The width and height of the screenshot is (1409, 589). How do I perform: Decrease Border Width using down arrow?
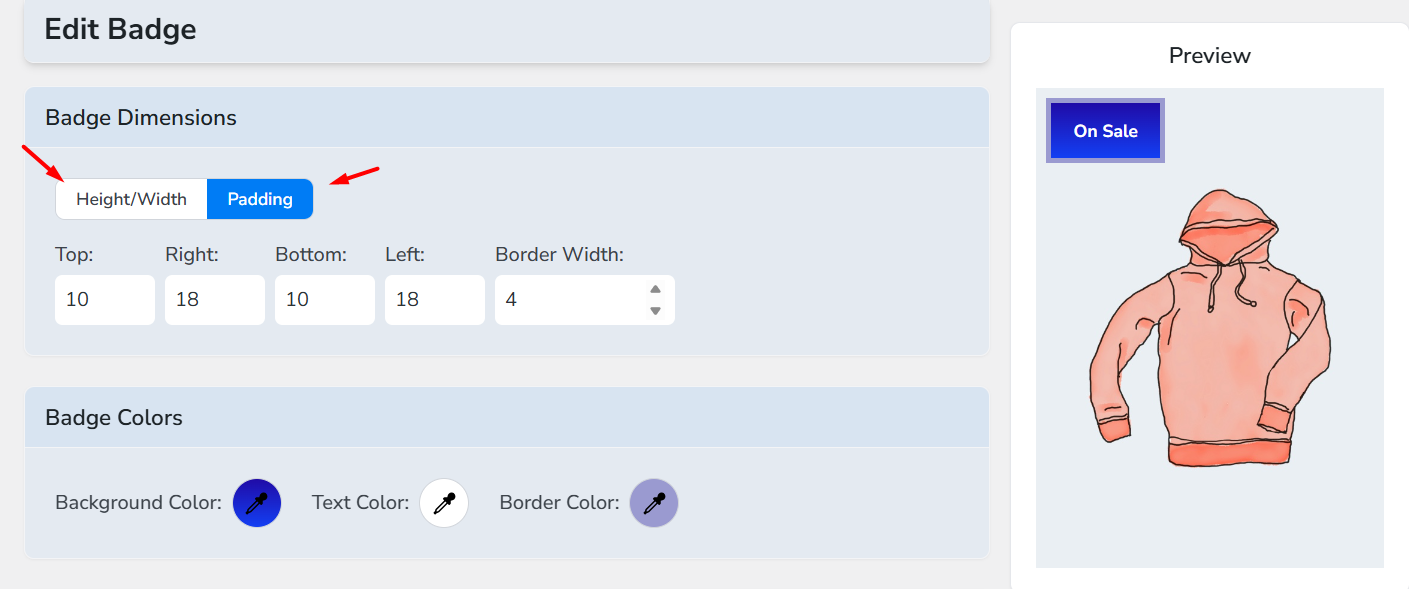(655, 310)
